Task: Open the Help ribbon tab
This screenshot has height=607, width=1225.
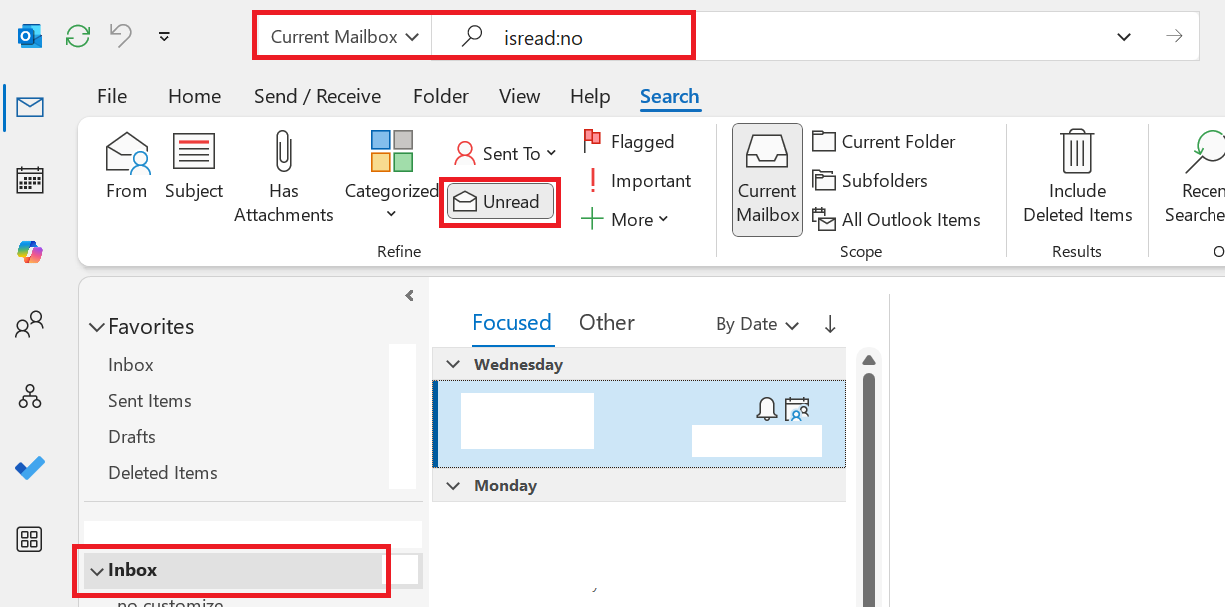Action: click(x=590, y=96)
